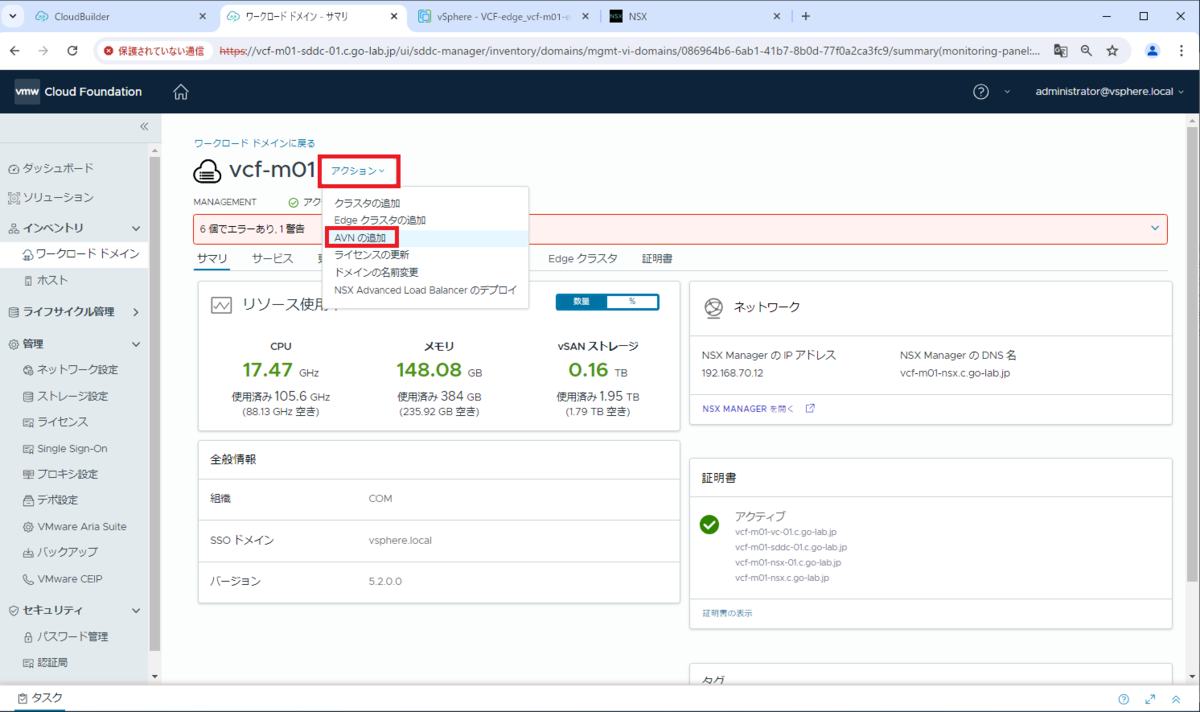
Task: Click the task panel help icon
Action: point(1124,699)
